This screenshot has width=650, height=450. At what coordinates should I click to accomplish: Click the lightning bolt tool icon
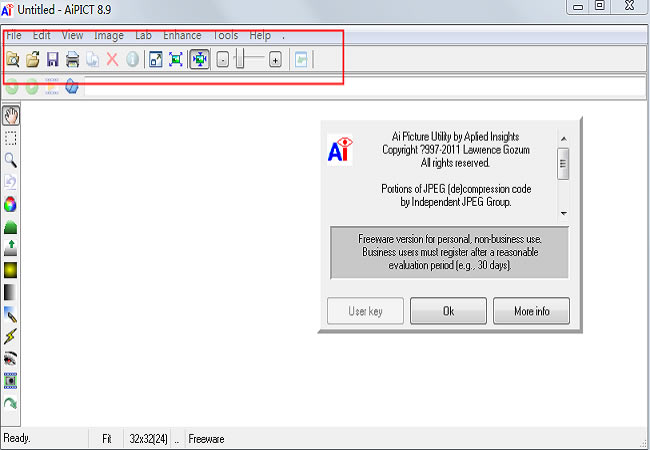point(11,336)
